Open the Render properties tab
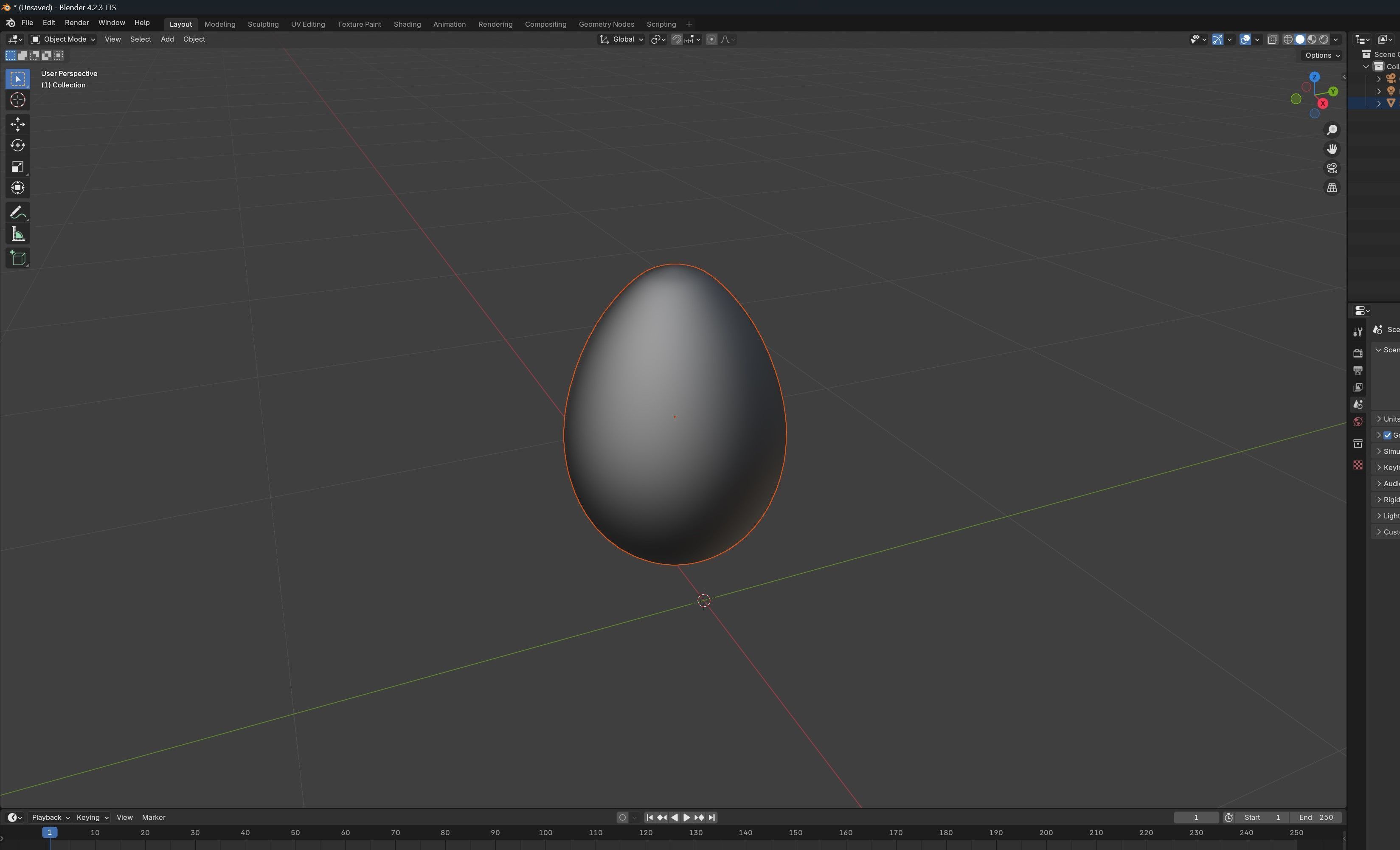This screenshot has width=1400, height=850. (1358, 353)
